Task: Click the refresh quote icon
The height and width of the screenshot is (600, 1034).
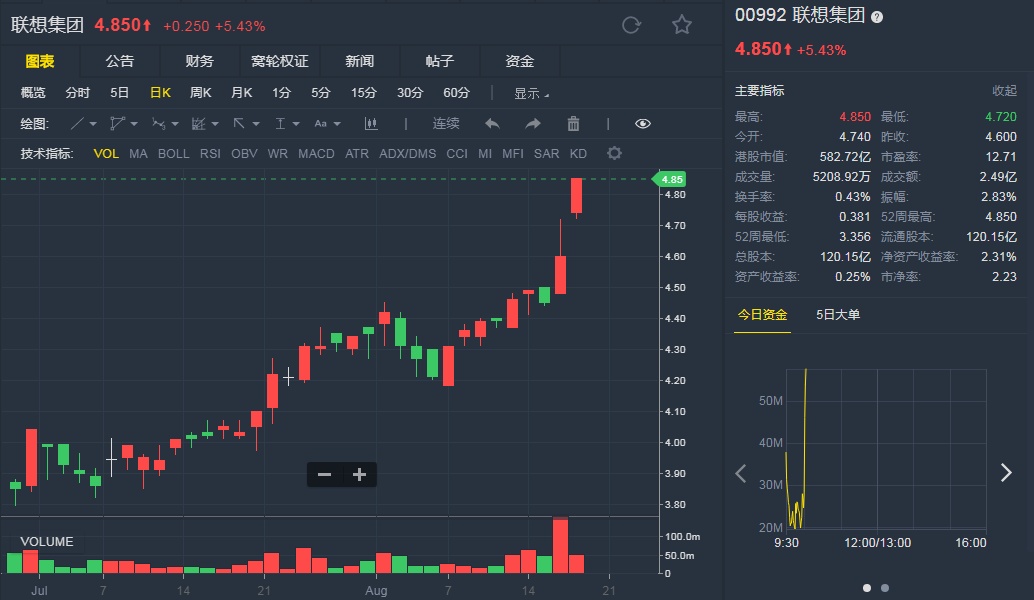Action: 631,25
